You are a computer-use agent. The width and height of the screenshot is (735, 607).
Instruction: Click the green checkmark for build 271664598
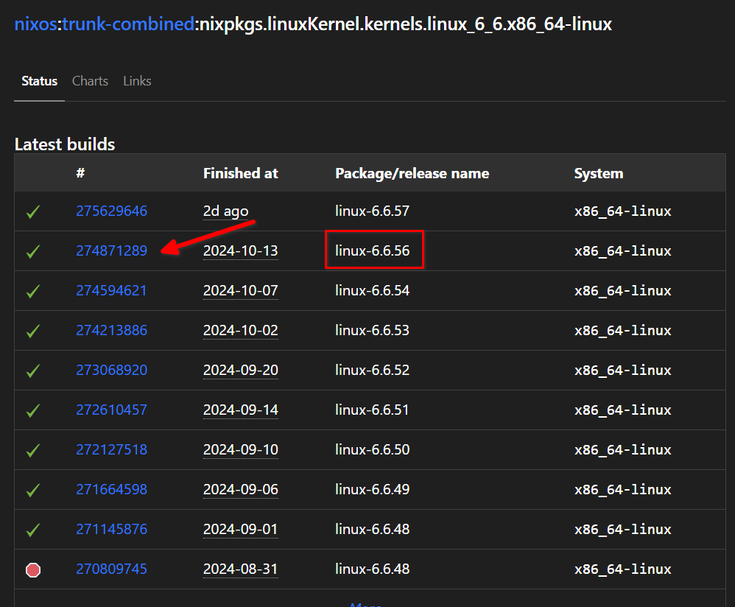pyautogui.click(x=33, y=491)
